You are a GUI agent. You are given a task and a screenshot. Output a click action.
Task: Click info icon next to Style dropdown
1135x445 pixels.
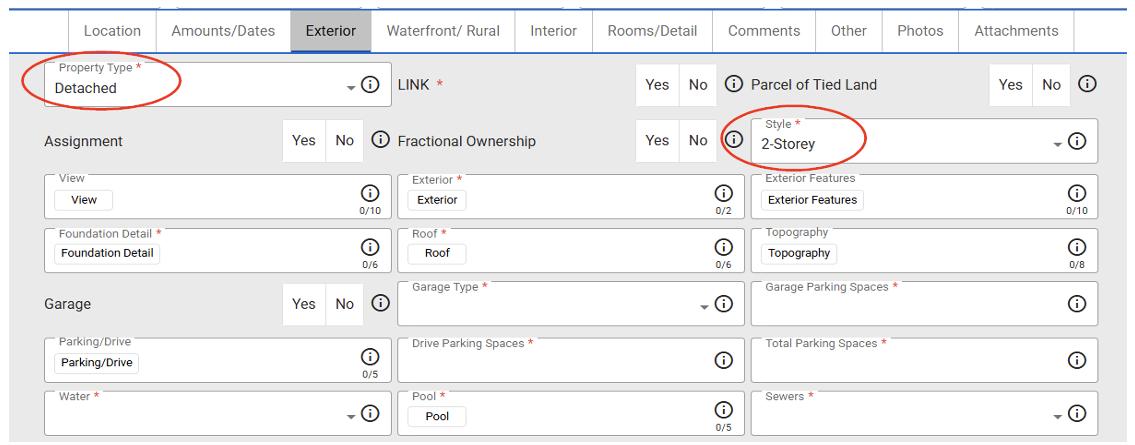tap(1077, 141)
